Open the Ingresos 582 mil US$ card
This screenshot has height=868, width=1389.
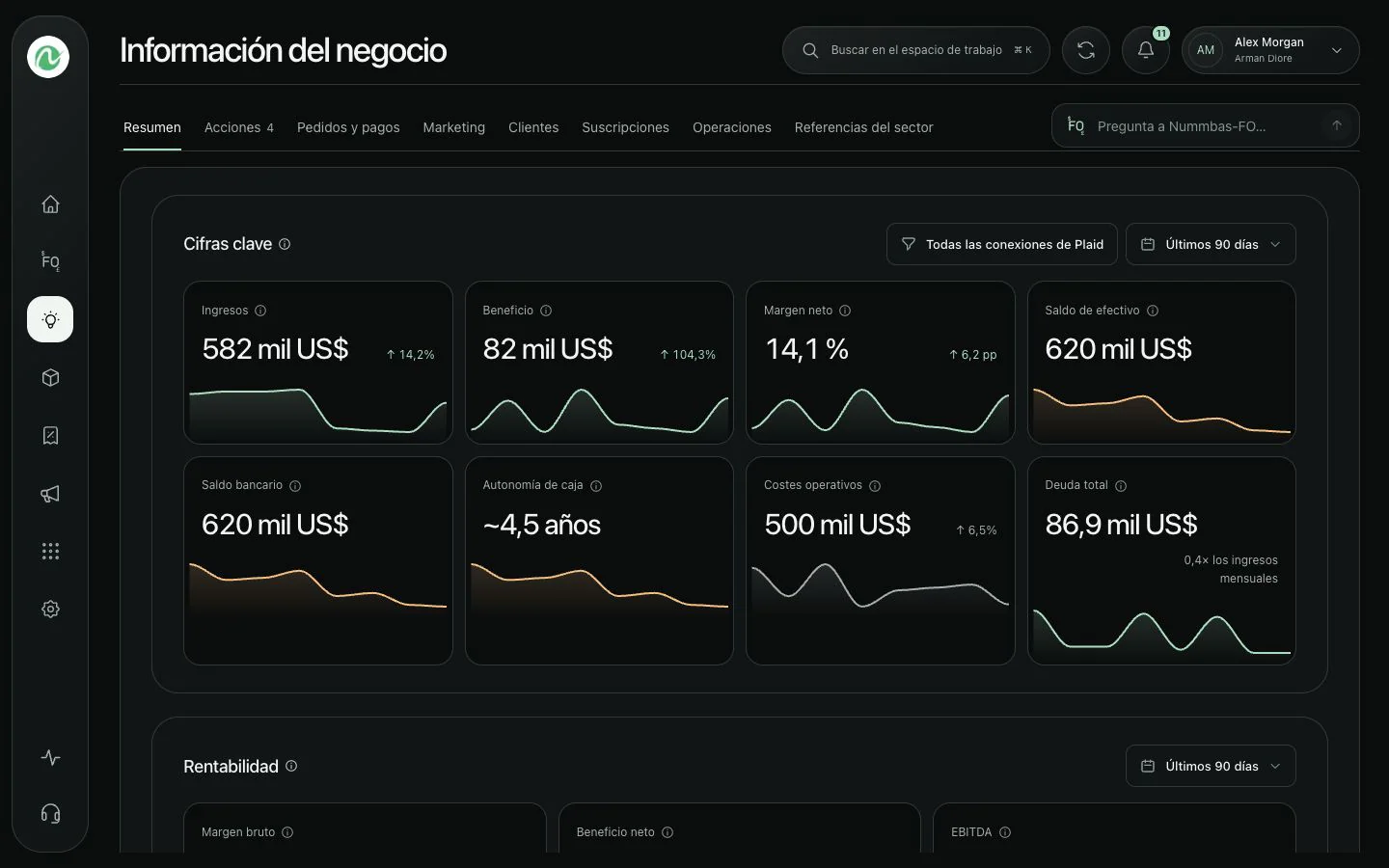(318, 363)
